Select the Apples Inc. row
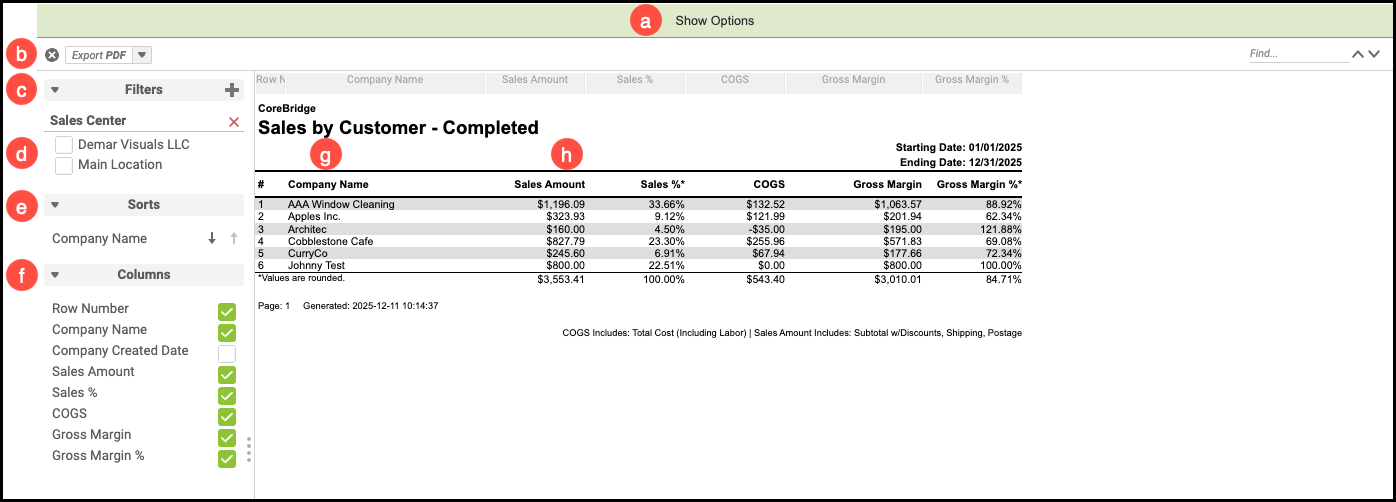The height and width of the screenshot is (502, 1396). pyautogui.click(x=640, y=216)
